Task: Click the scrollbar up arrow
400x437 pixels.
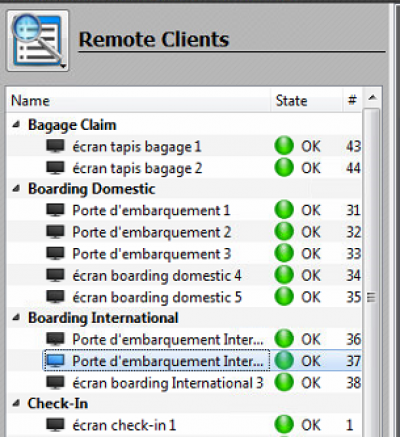Action: pos(372,98)
